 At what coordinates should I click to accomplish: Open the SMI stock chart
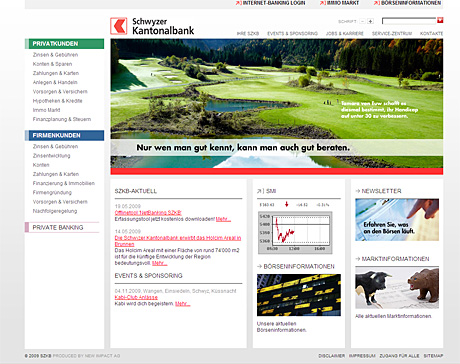click(x=295, y=232)
